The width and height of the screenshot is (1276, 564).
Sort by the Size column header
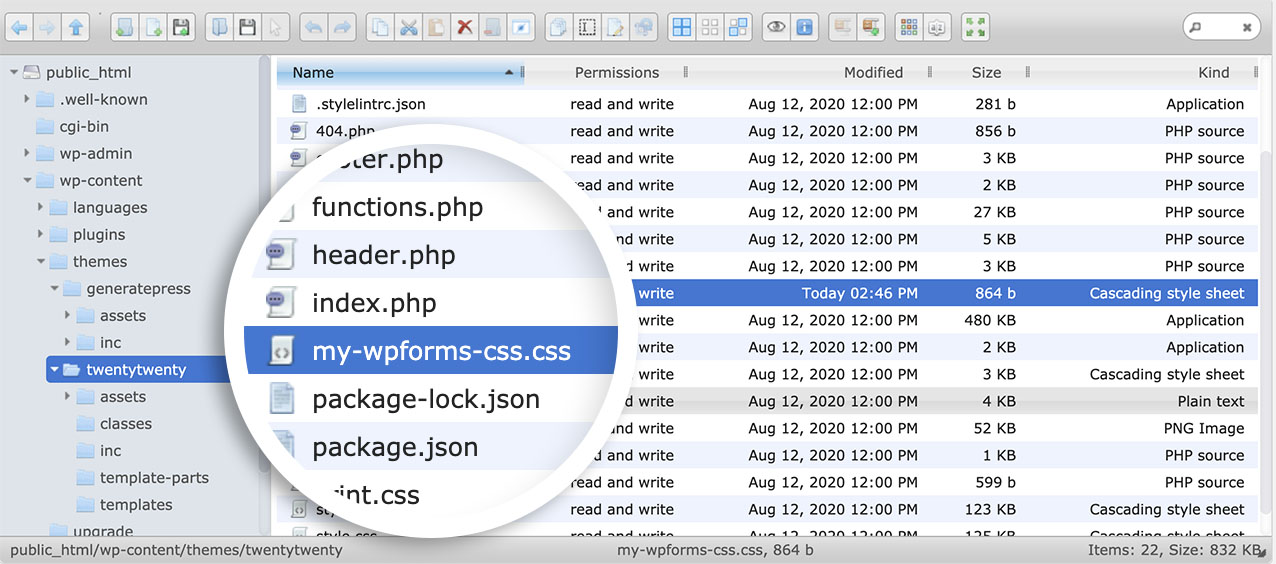tap(986, 72)
